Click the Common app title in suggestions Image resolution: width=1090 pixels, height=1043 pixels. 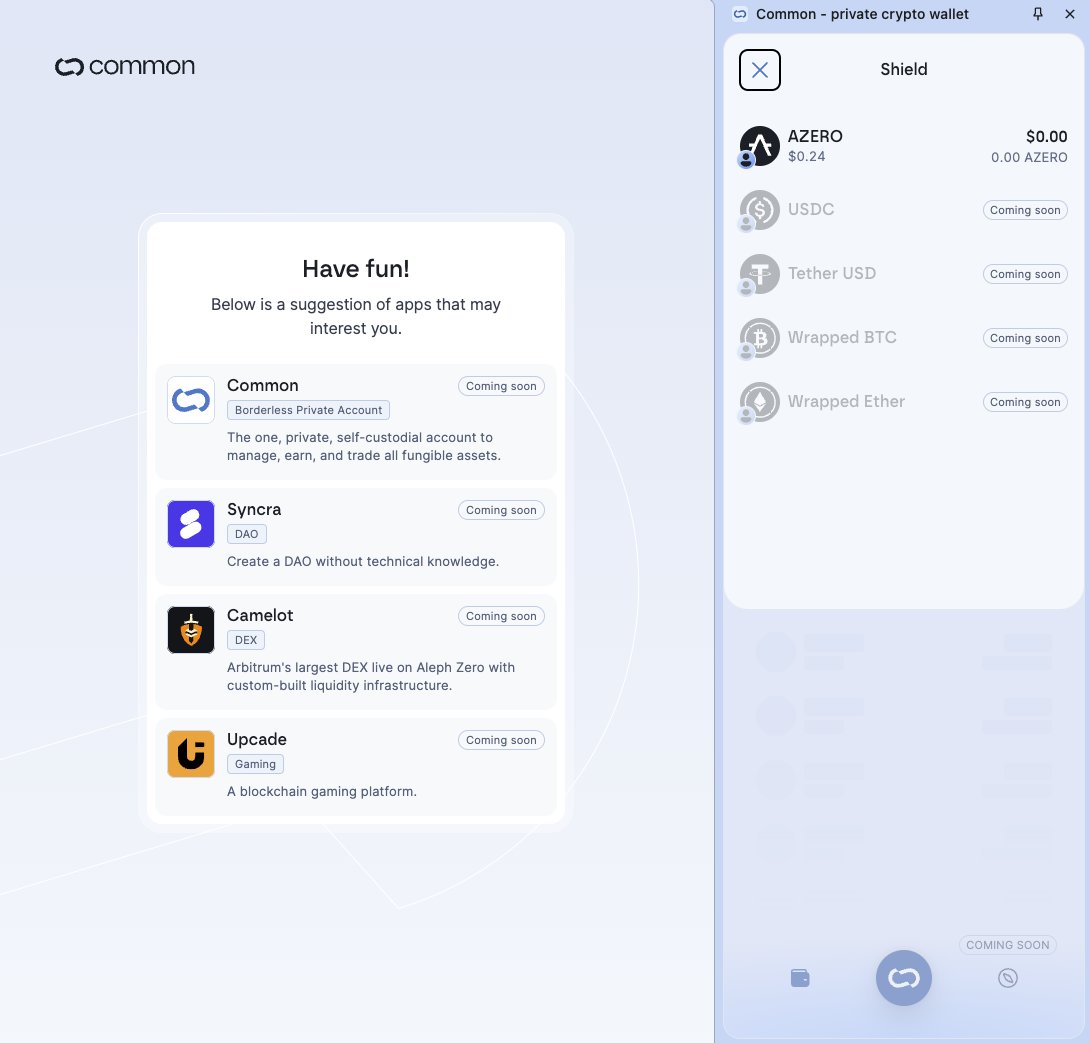[x=263, y=386]
